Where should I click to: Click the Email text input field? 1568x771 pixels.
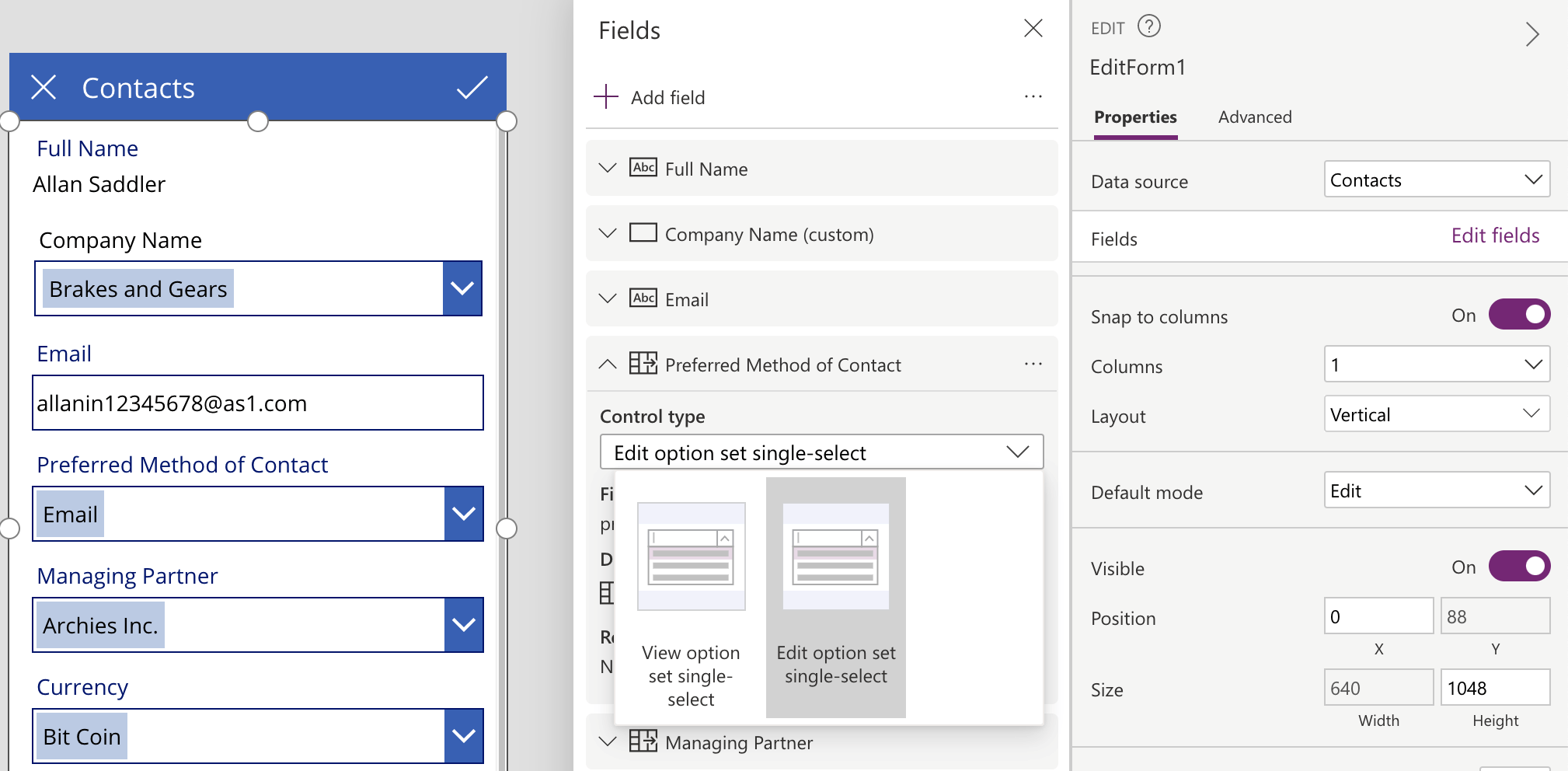tap(257, 403)
